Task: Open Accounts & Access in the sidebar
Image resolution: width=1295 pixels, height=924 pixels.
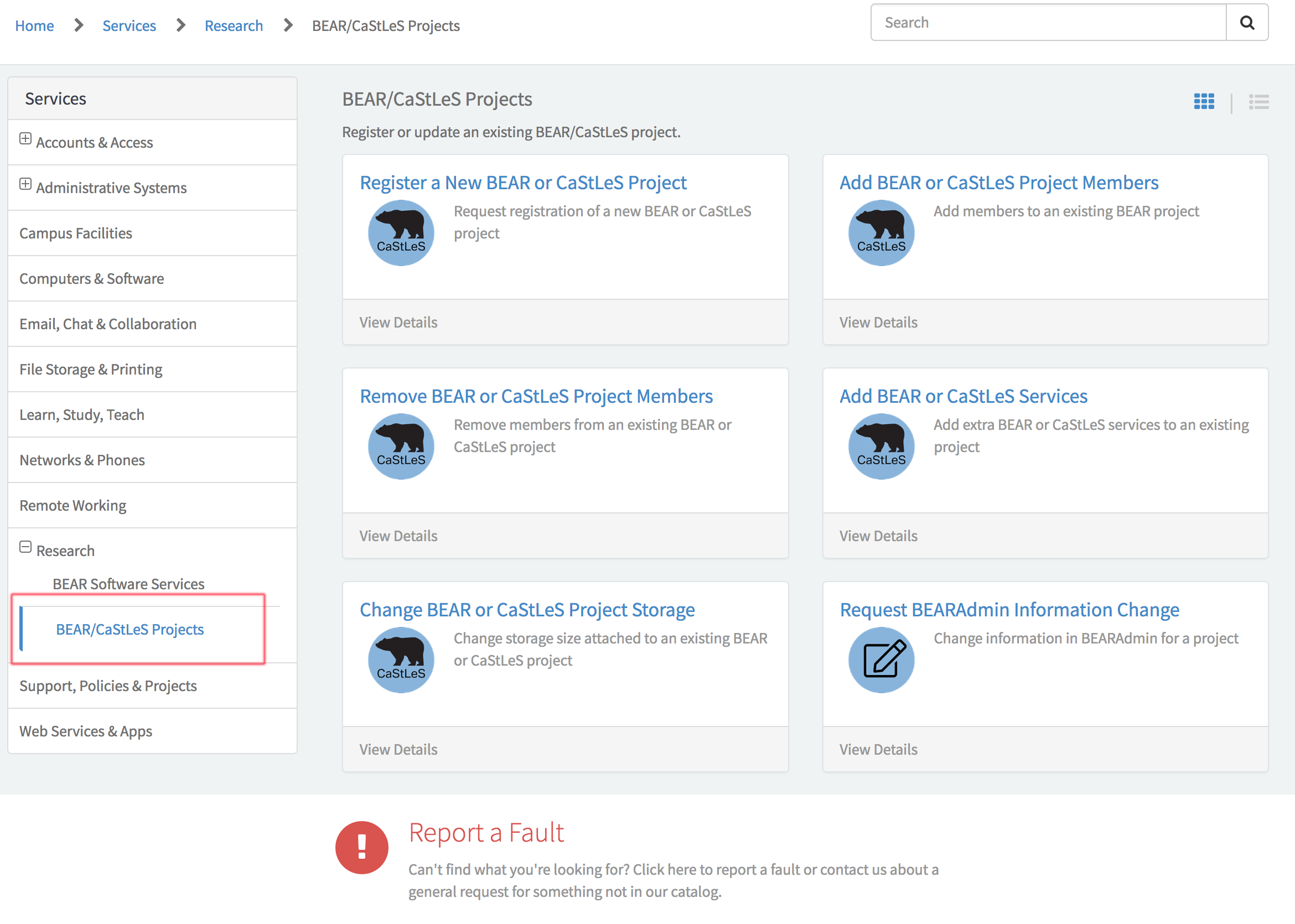Action: [95, 142]
